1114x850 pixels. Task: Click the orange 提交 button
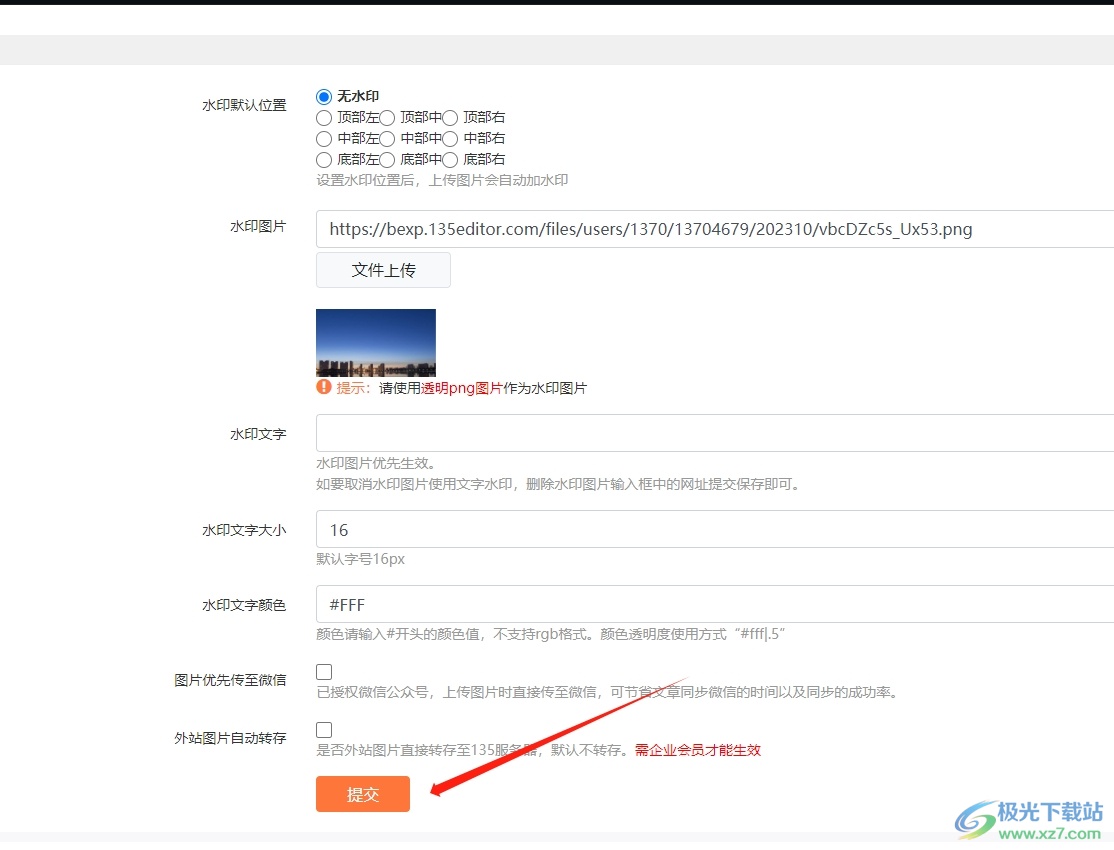[363, 794]
